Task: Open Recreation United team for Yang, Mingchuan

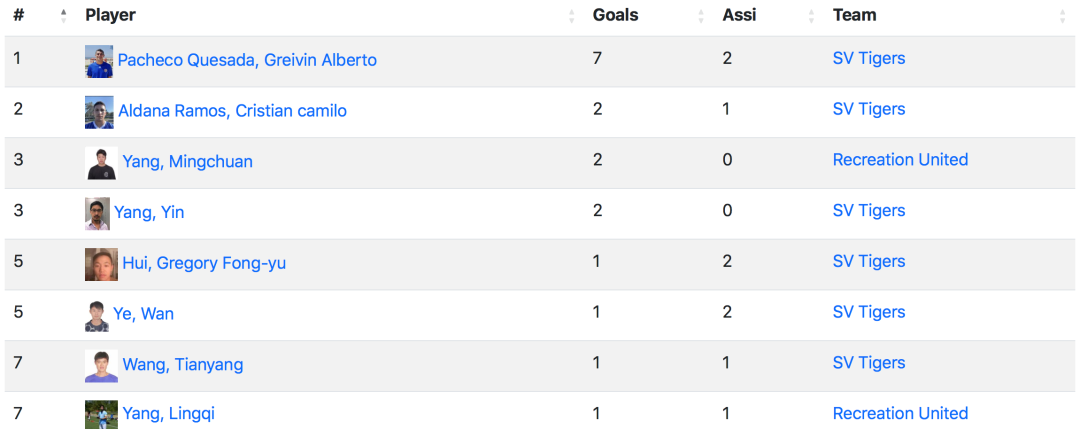Action: tap(900, 160)
